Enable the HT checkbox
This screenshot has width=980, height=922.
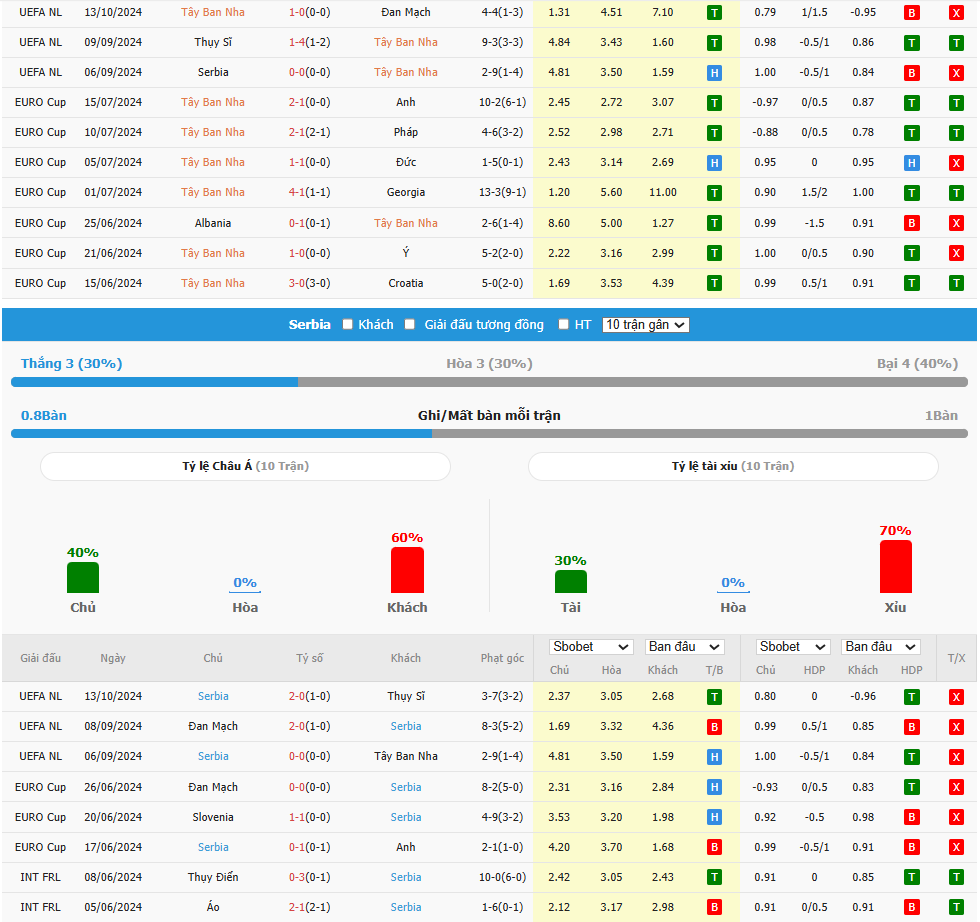tap(563, 324)
